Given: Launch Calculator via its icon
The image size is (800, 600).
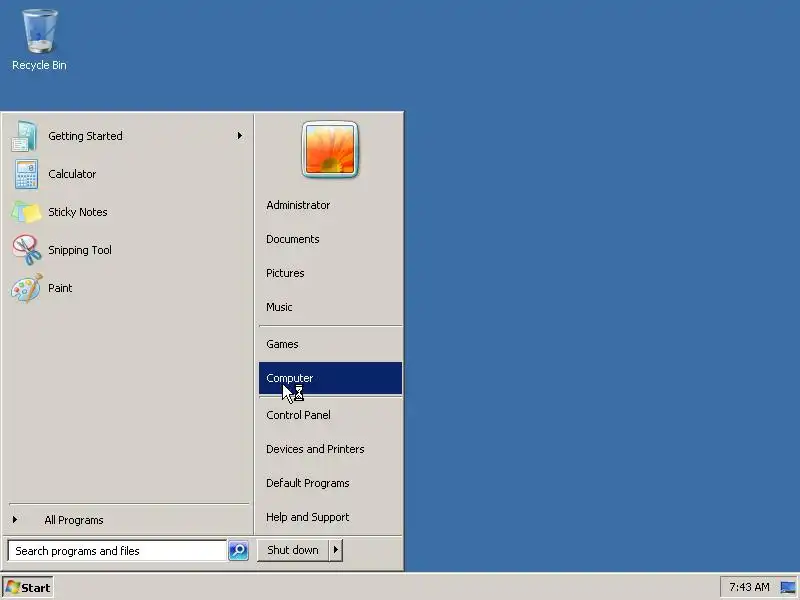Looking at the screenshot, I should pyautogui.click(x=26, y=174).
